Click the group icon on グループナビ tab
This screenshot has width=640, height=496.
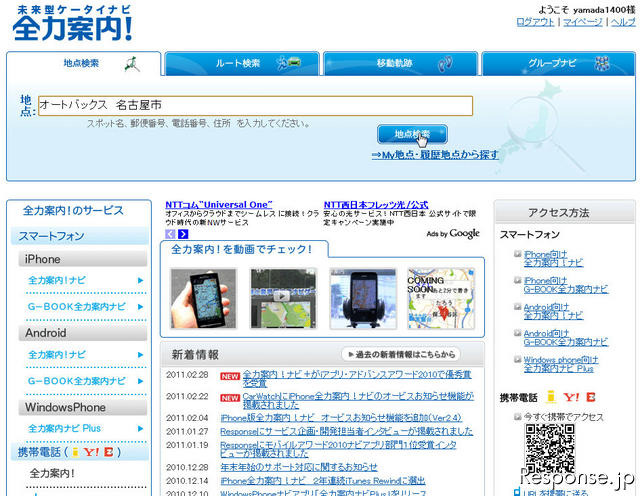(602, 63)
